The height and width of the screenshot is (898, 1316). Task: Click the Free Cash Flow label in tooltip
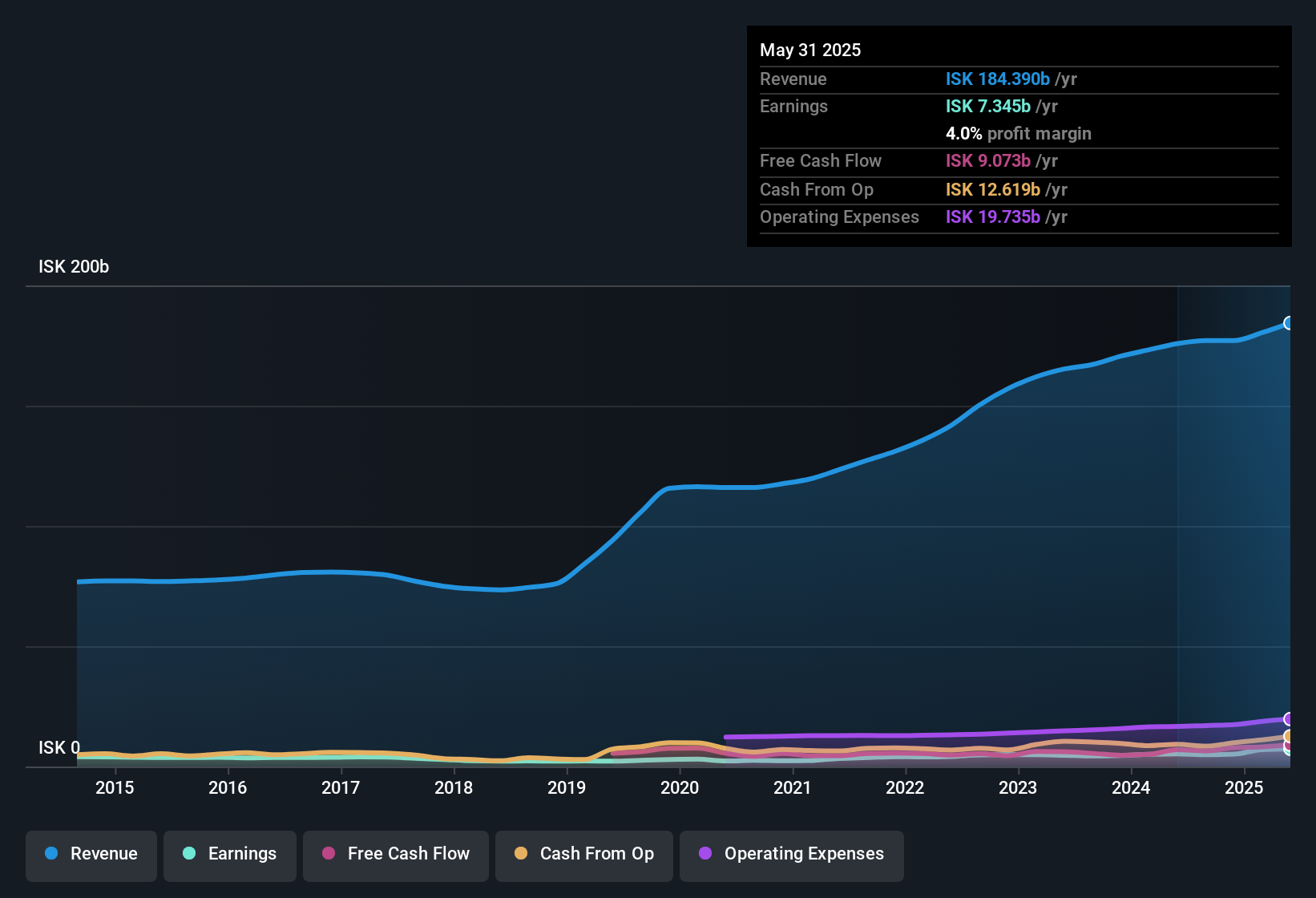point(821,160)
